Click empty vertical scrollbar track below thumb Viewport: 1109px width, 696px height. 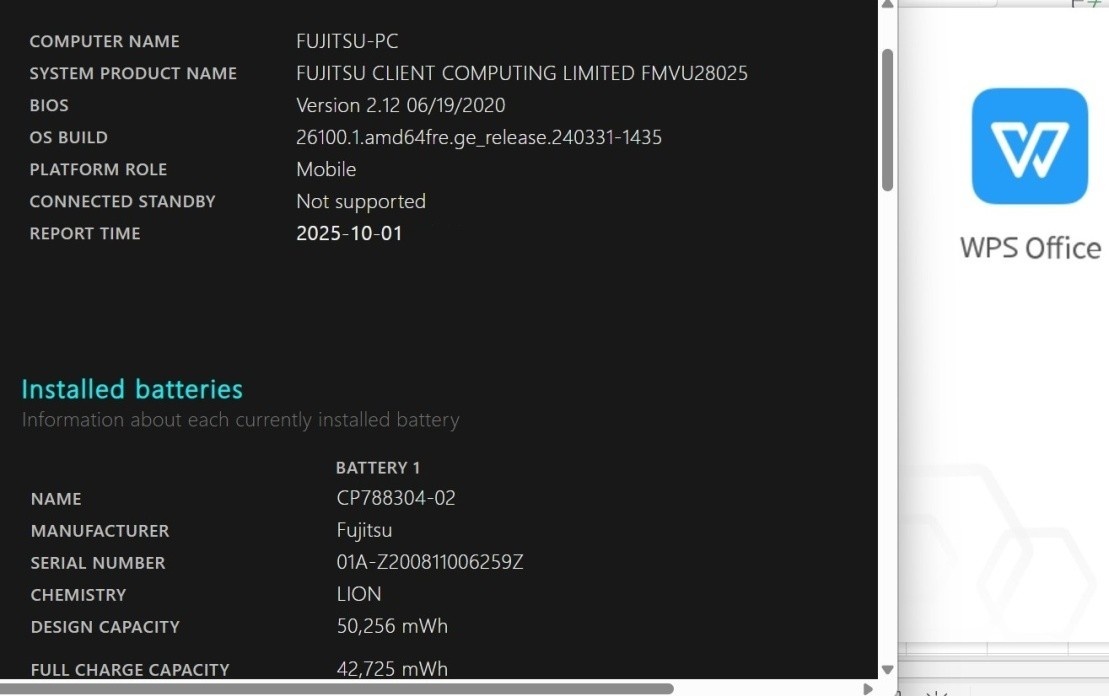tap(887, 424)
